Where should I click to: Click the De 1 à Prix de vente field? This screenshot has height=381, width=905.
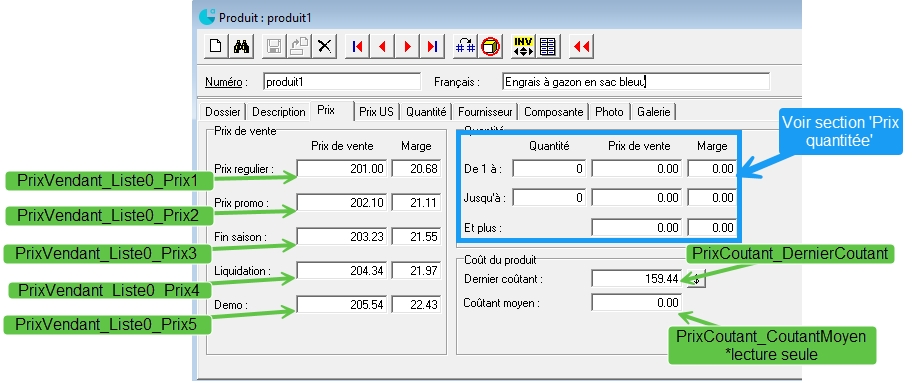click(x=637, y=169)
